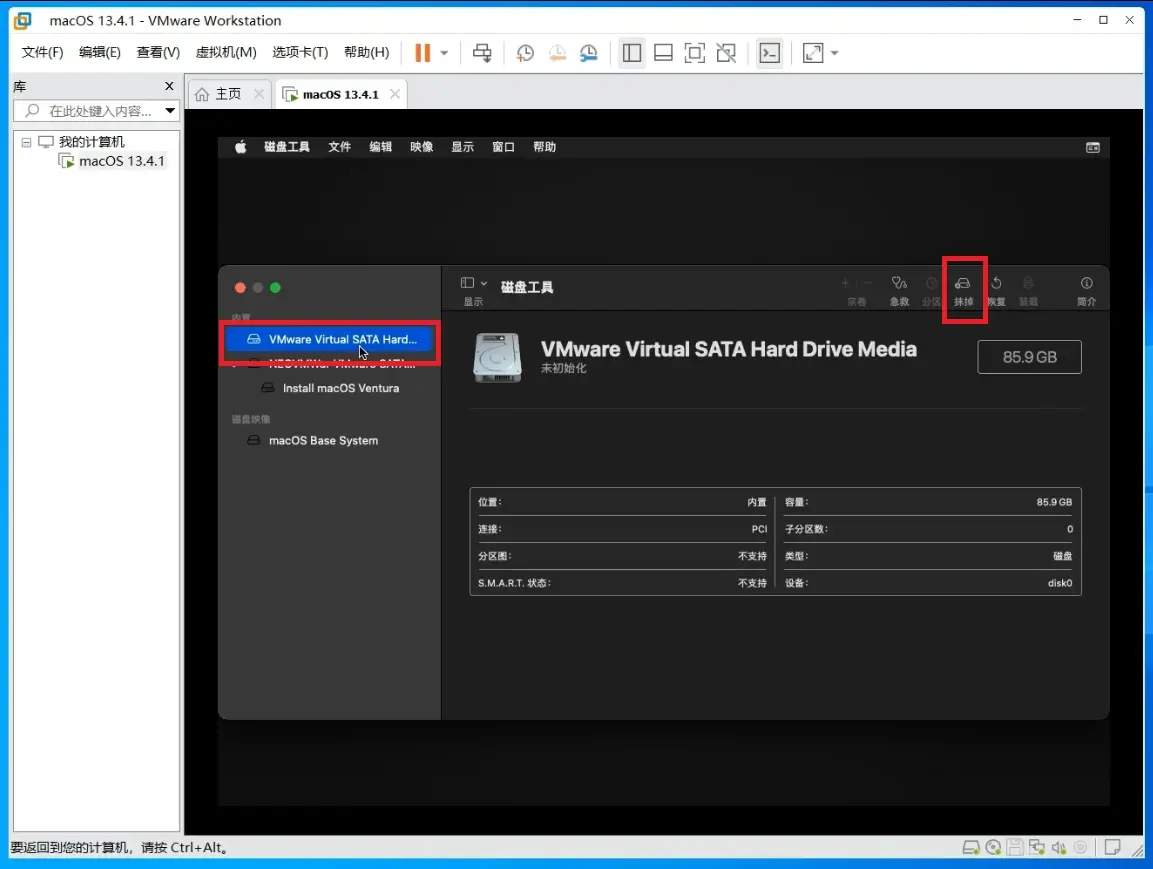Close the 主页 tab with its X
Image resolution: width=1153 pixels, height=869 pixels.
(259, 94)
